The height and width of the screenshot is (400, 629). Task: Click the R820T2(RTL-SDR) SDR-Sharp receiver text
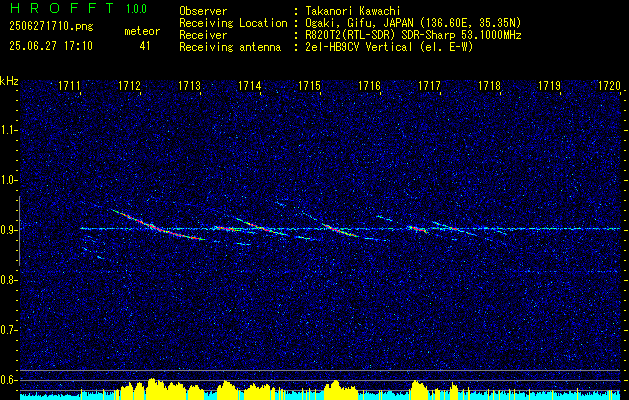click(x=413, y=35)
